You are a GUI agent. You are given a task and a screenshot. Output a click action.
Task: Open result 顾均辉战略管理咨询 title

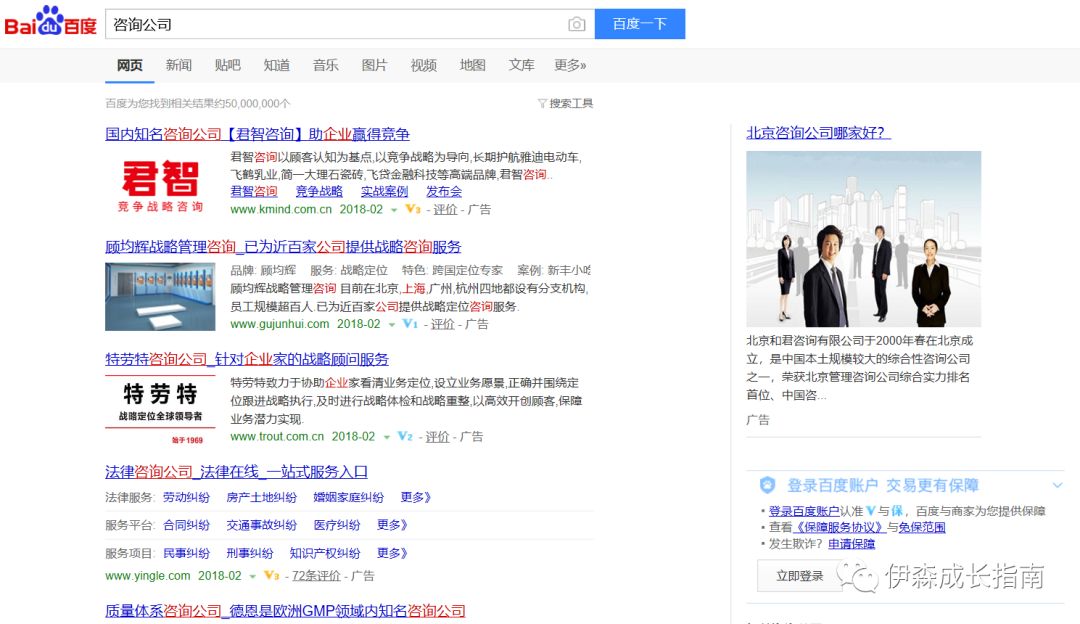[283, 247]
